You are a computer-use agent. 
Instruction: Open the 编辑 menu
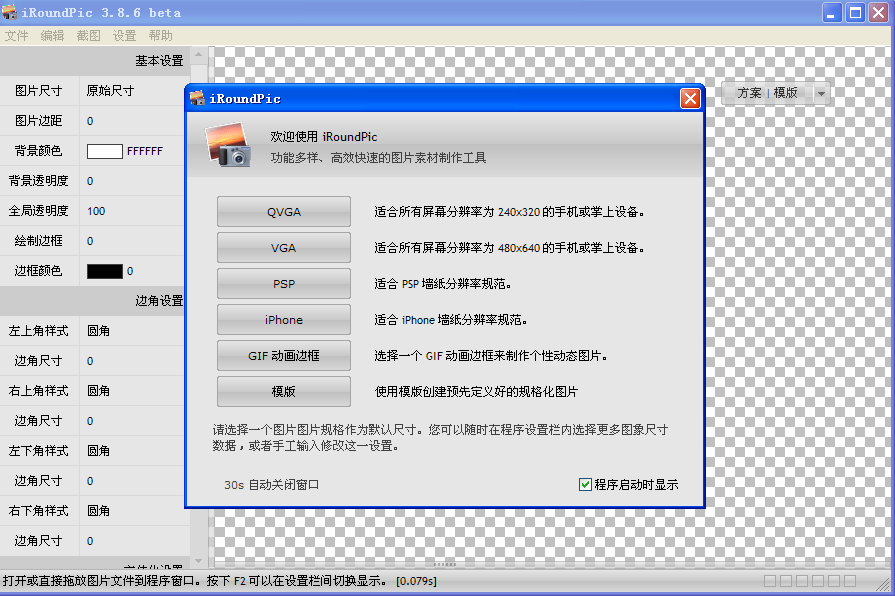53,35
